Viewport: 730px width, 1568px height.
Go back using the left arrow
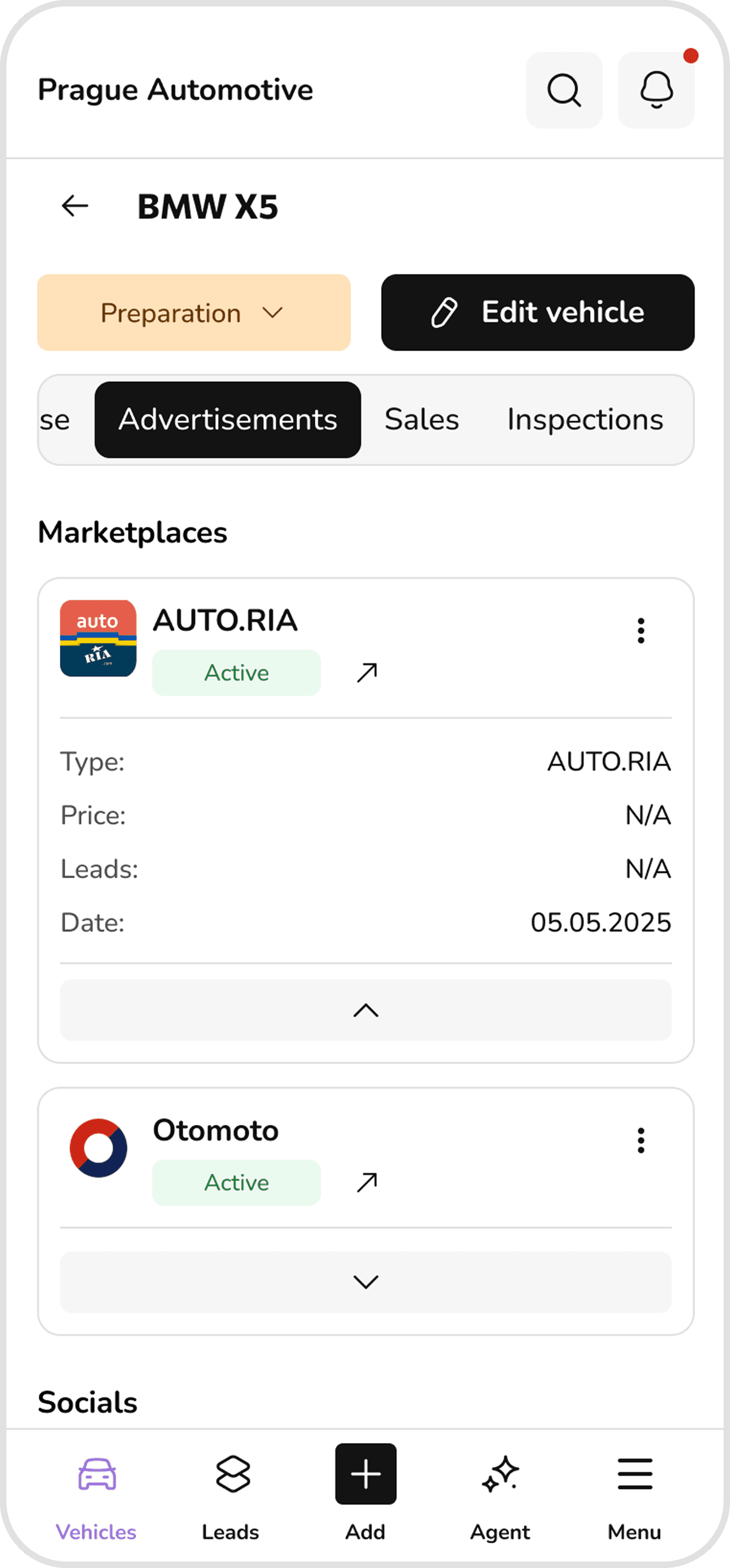(x=75, y=206)
